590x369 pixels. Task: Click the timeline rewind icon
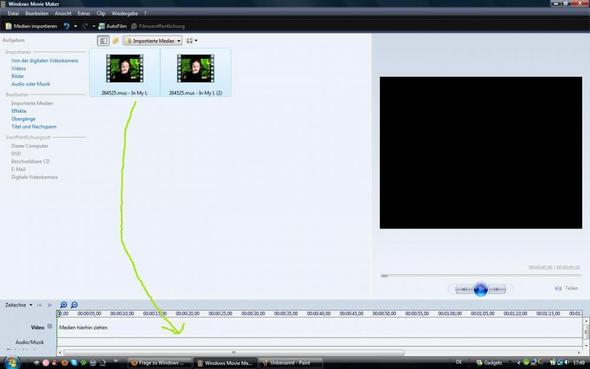pos(40,305)
